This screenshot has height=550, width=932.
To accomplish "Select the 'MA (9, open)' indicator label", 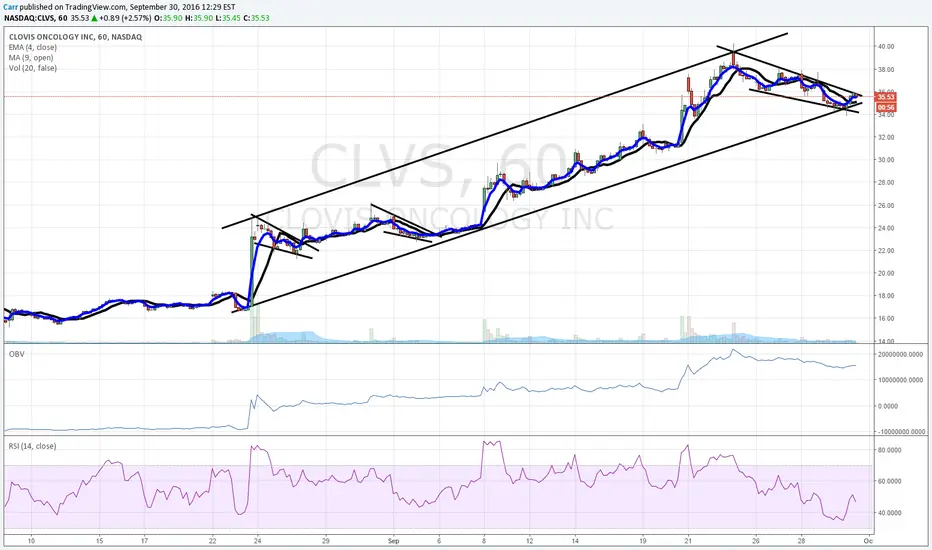I will pos(31,58).
